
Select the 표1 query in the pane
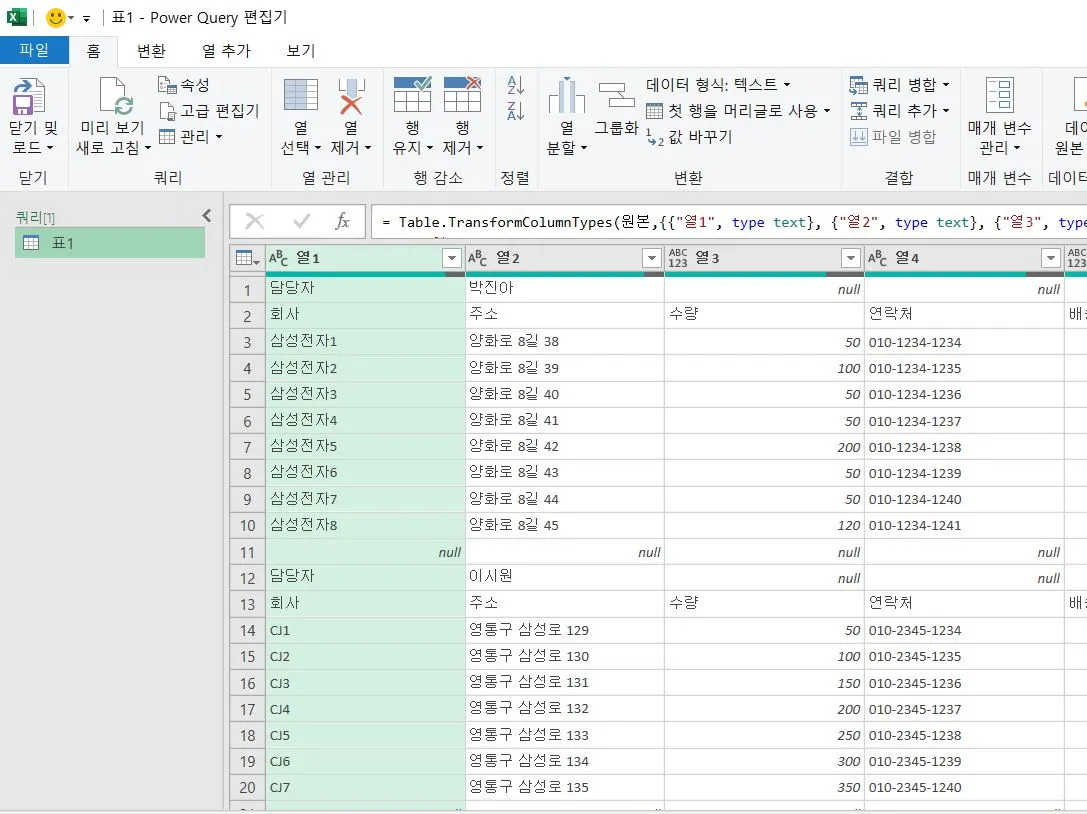pyautogui.click(x=110, y=243)
